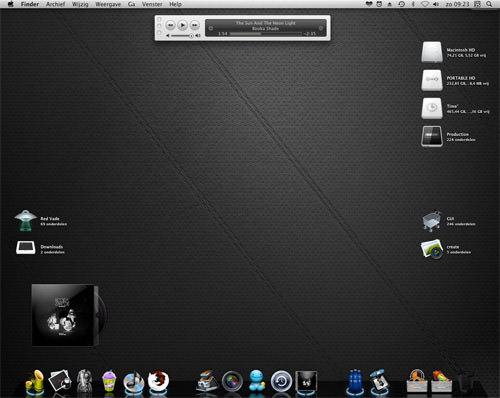
Task: Adjust the mini player volume slider
Action: [182, 36]
